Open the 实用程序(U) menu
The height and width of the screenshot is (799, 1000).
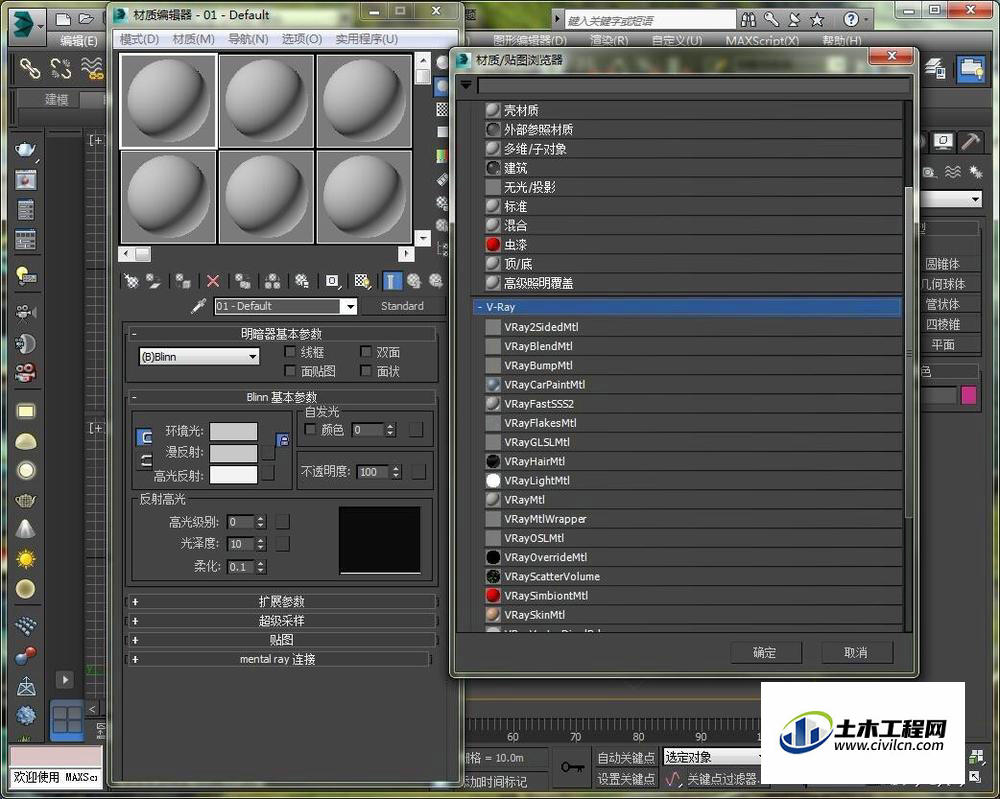click(366, 39)
